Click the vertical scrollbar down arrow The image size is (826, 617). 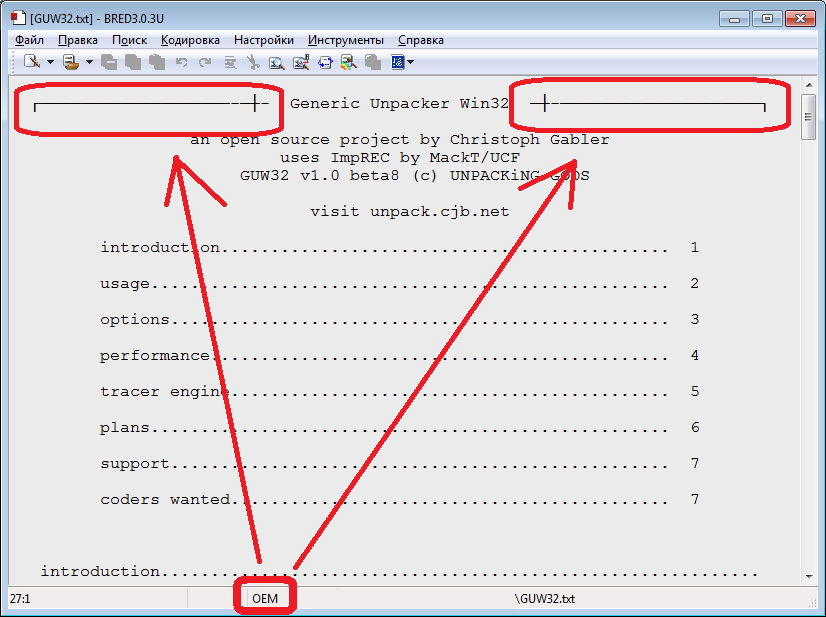[x=809, y=577]
